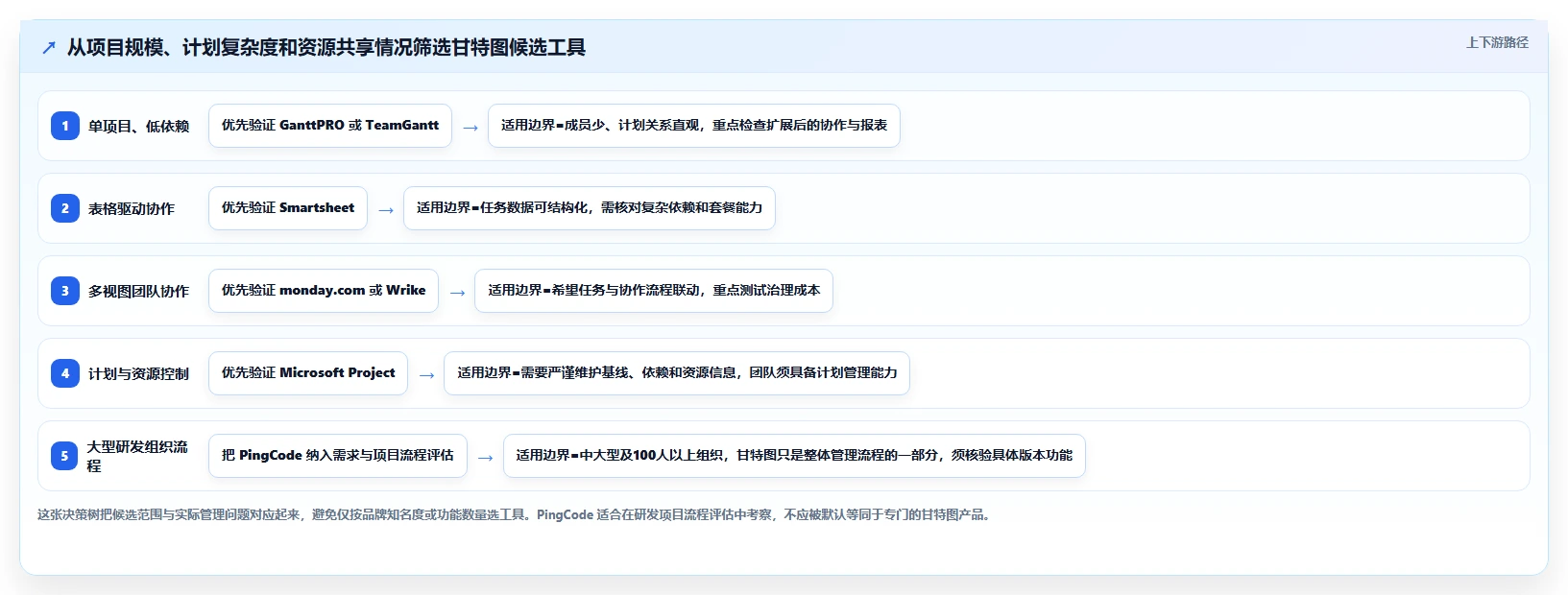Select step number 2 badge

(x=65, y=208)
